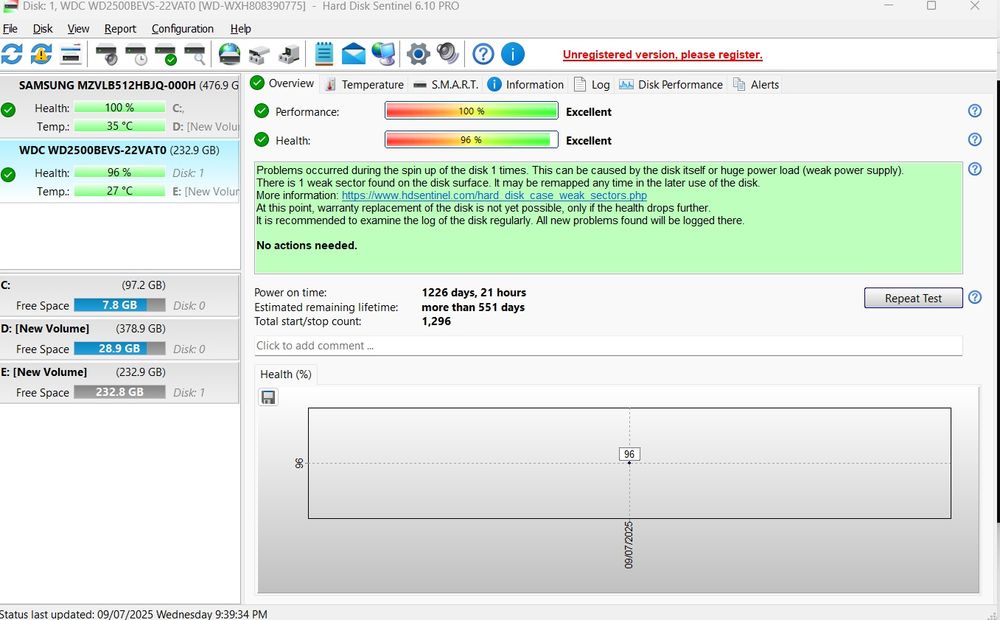Switch to the Temperature tab
This screenshot has height=620, width=1000.
(x=364, y=84)
